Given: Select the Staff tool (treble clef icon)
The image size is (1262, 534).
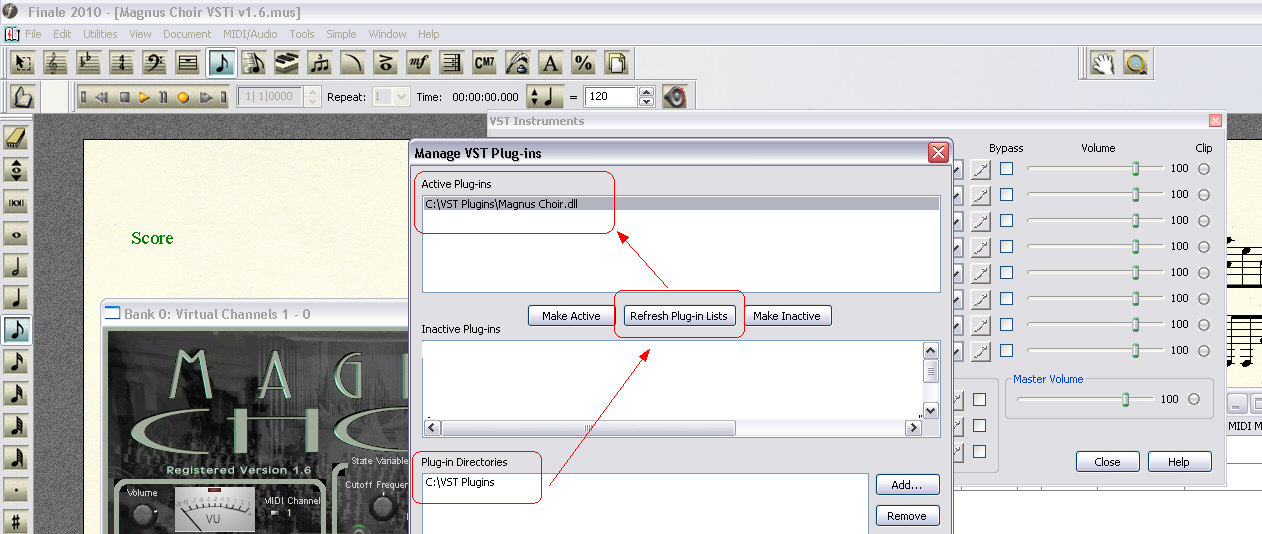Looking at the screenshot, I should (x=56, y=63).
